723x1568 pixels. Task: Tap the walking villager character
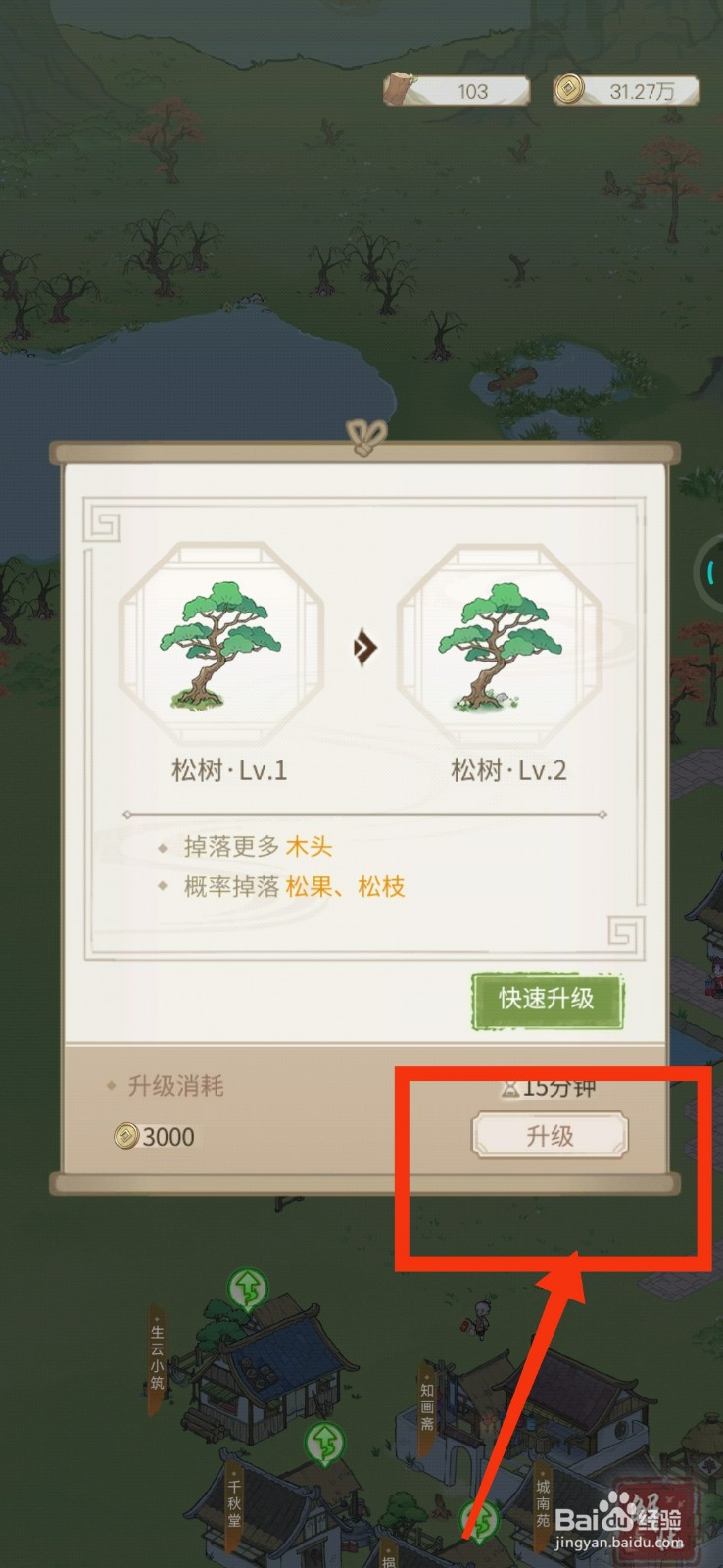(479, 1317)
